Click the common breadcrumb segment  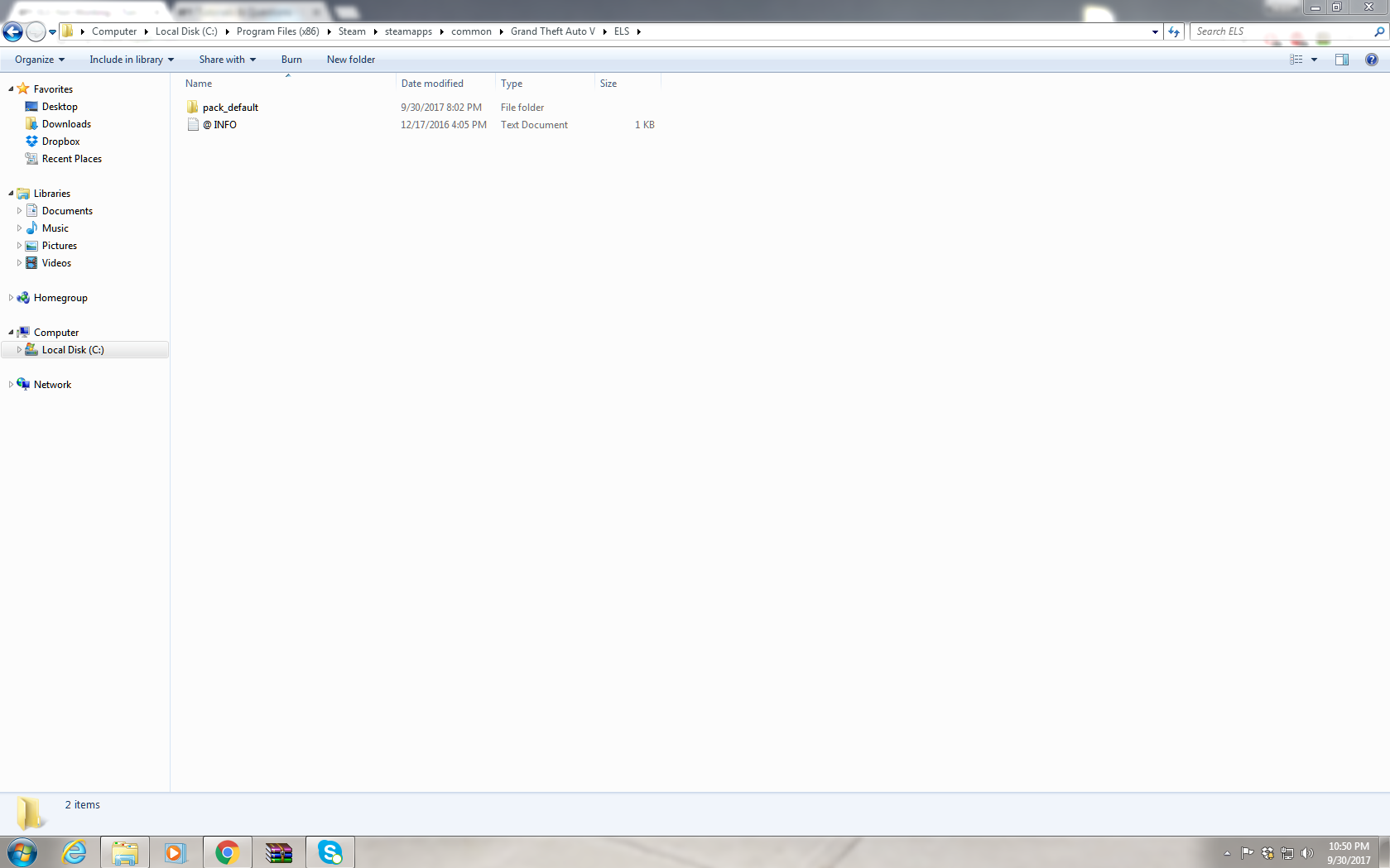[471, 31]
